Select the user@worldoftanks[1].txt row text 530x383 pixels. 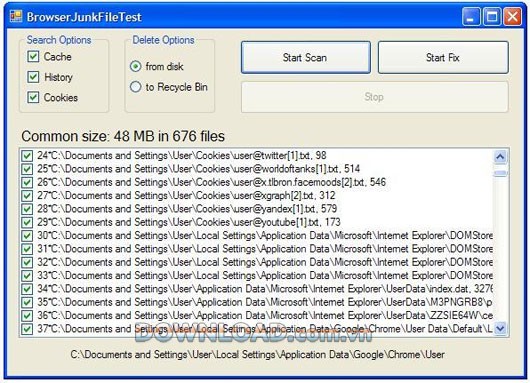tap(198, 169)
